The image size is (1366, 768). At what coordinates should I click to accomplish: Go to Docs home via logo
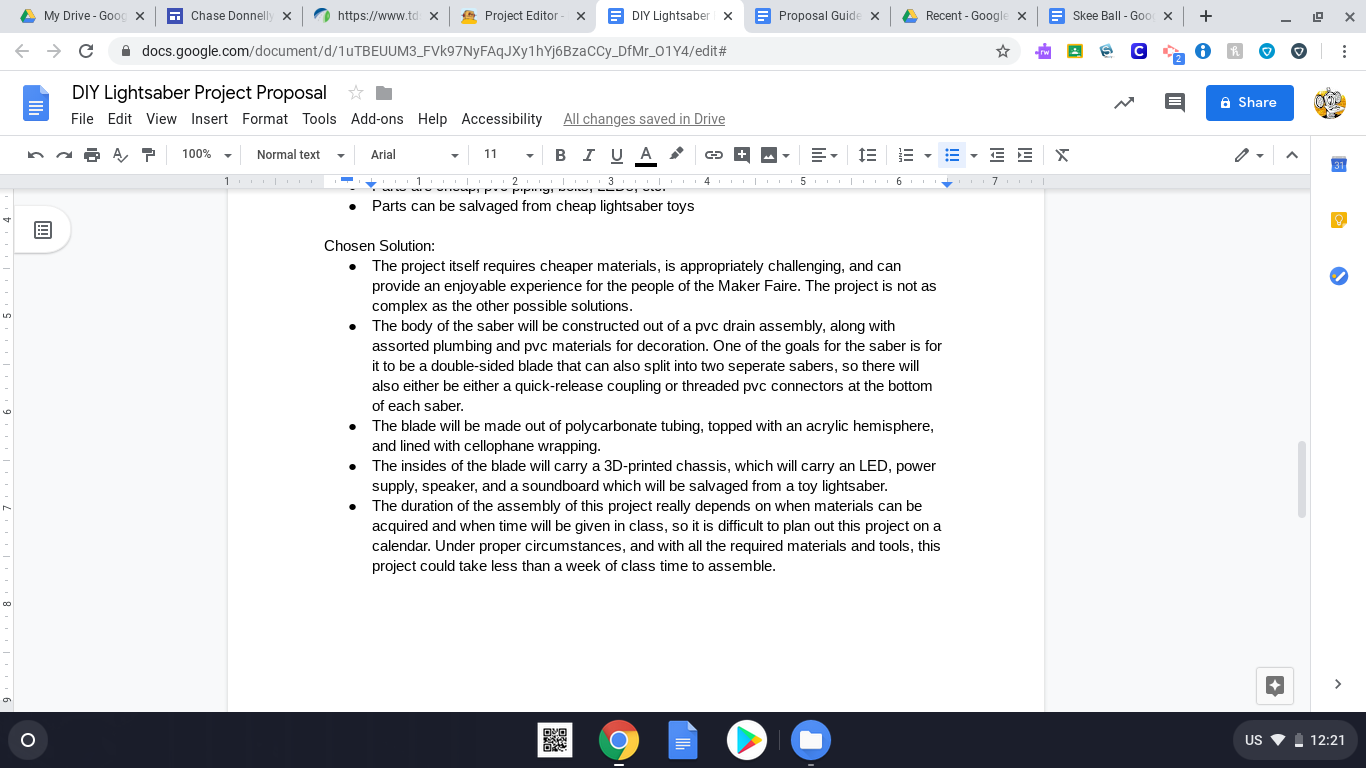pos(36,103)
